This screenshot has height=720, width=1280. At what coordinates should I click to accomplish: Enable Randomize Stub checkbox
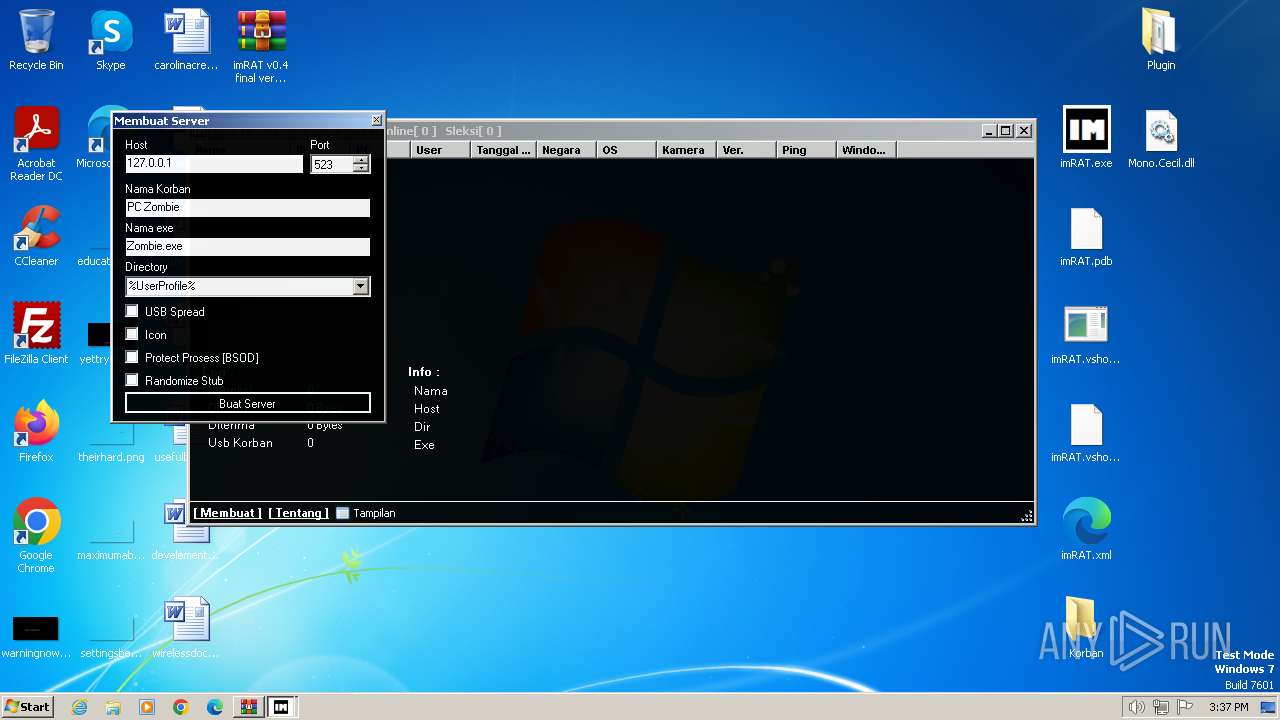click(x=132, y=380)
